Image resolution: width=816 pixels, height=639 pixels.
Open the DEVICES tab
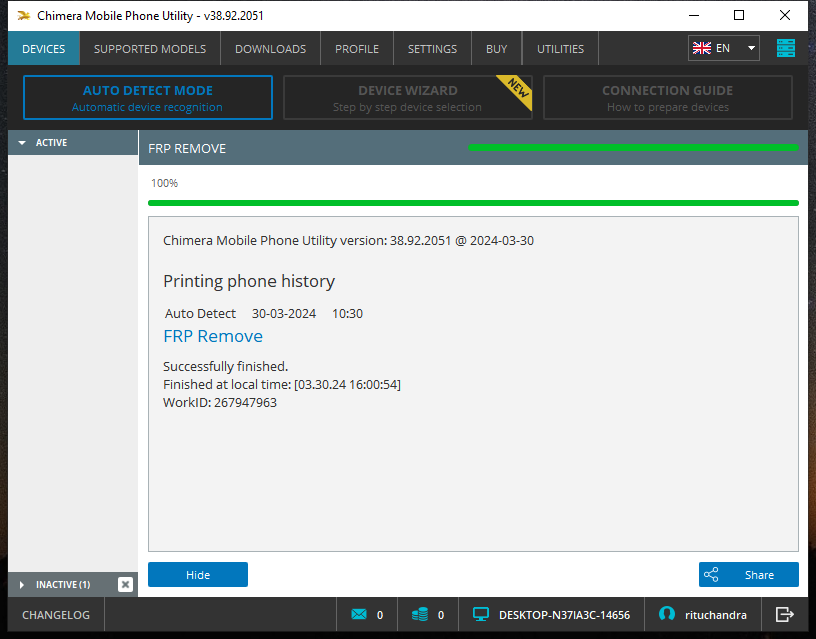tap(44, 48)
